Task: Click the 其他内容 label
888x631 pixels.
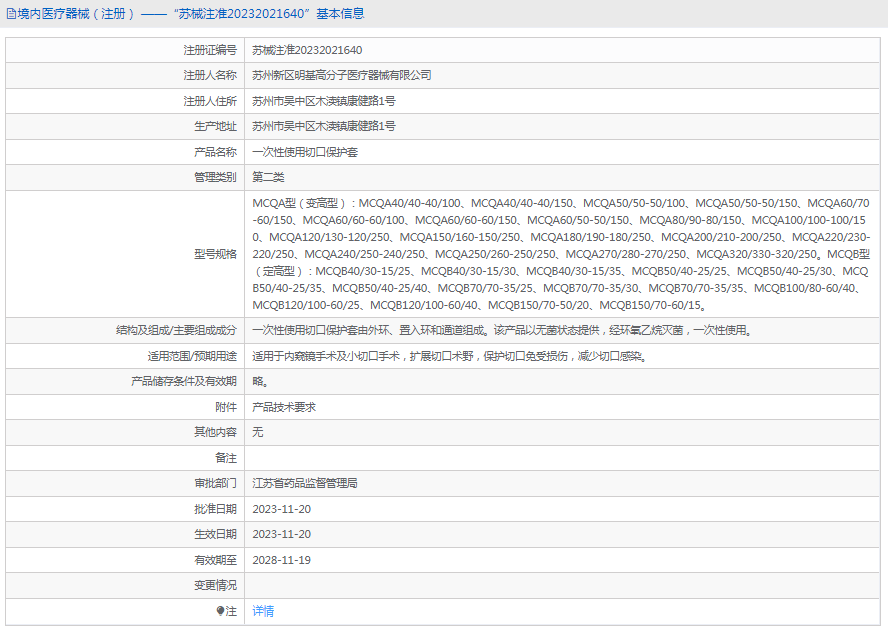Action: click(x=215, y=432)
